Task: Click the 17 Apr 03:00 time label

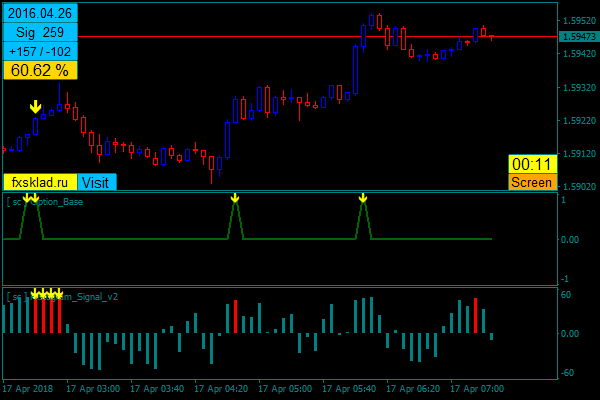Action: coord(93,389)
